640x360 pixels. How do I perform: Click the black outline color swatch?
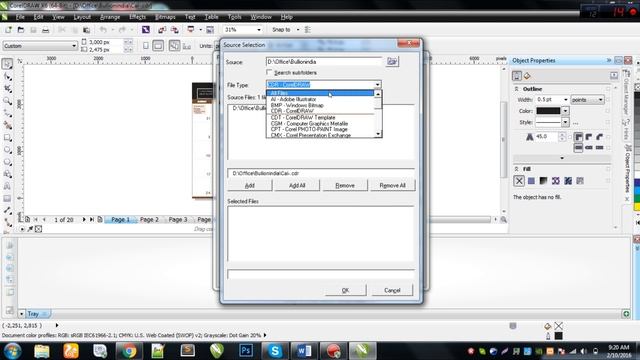(x=548, y=111)
